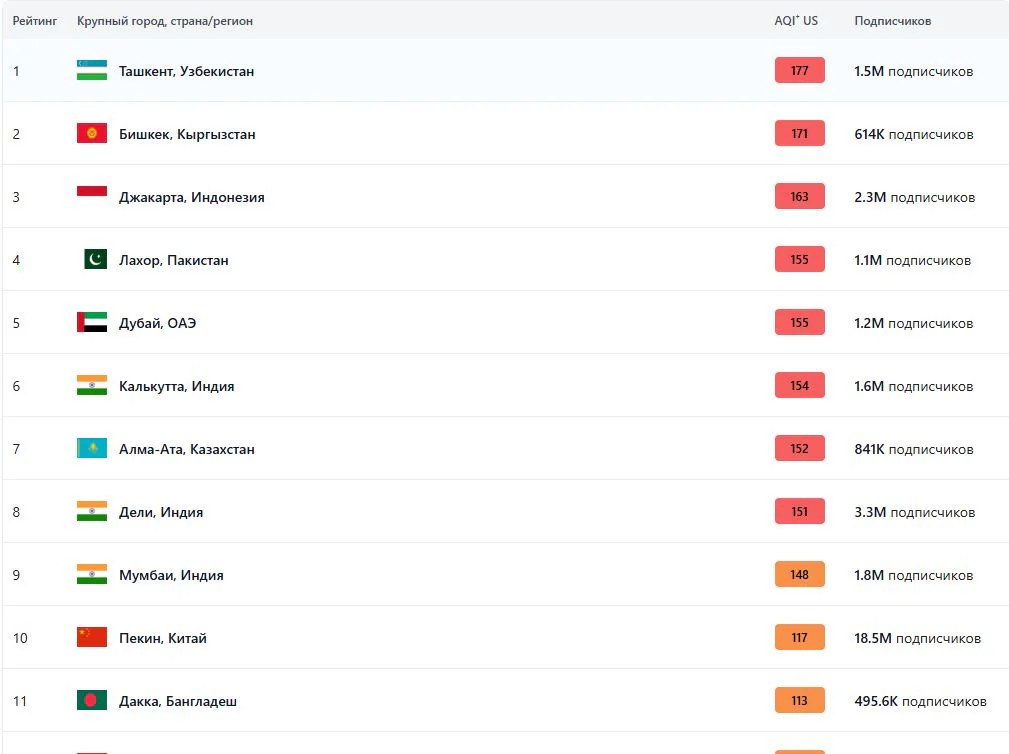This screenshot has height=754, width=1009.
Task: Click the orange AQI badge 148
Action: (x=800, y=575)
